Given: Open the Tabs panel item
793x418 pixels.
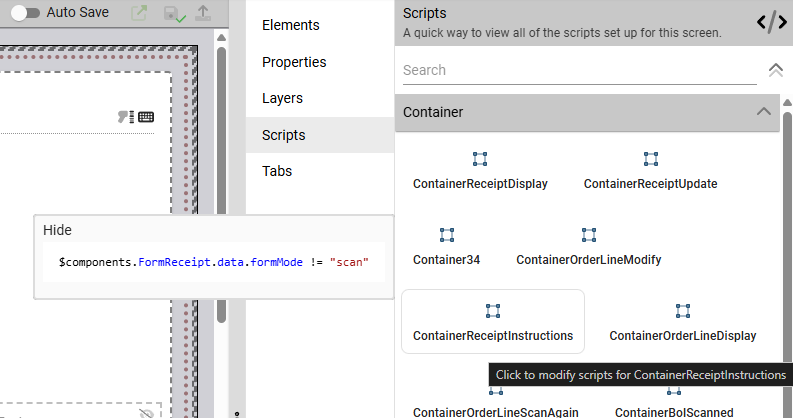Looking at the screenshot, I should (277, 171).
